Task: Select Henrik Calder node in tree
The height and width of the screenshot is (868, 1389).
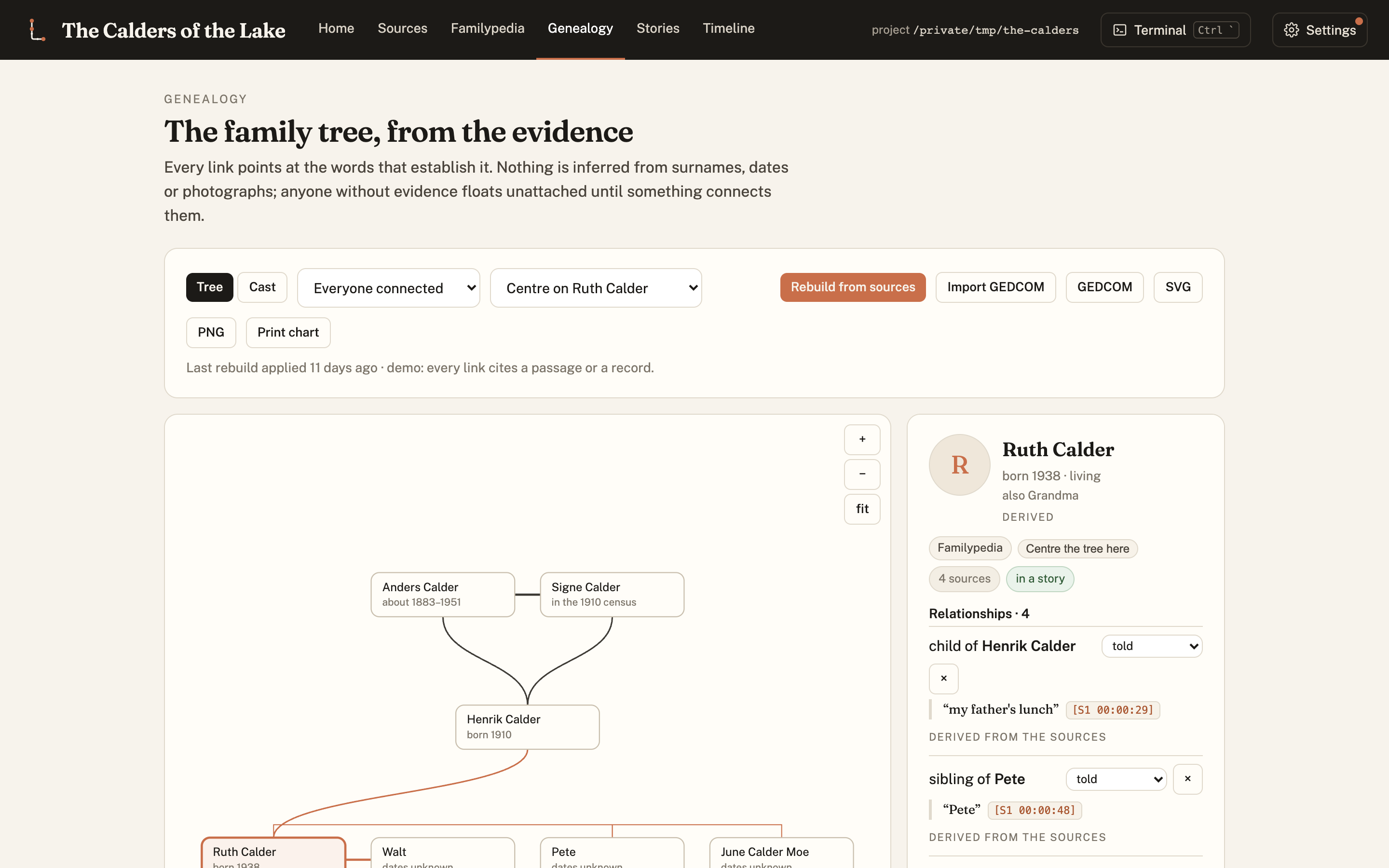Action: [527, 727]
